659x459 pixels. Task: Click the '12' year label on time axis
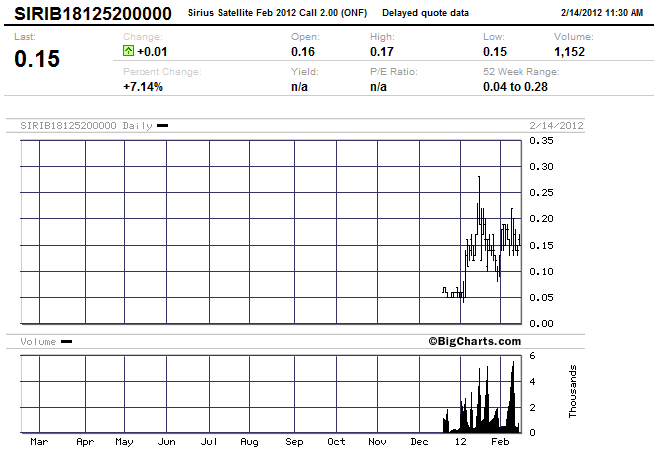461,441
